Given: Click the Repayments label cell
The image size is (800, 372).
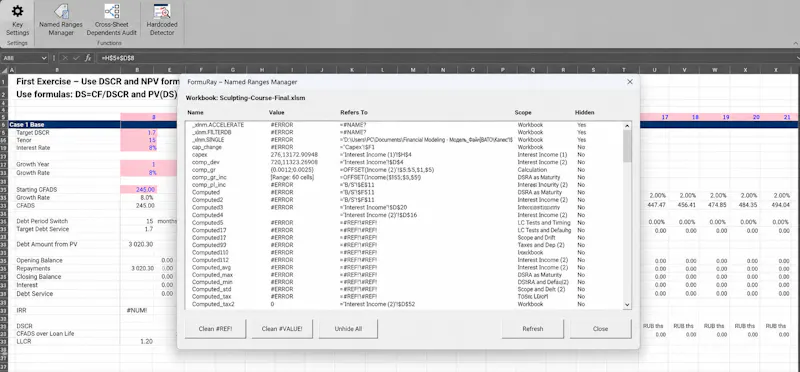Looking at the screenshot, I should click(x=33, y=268).
